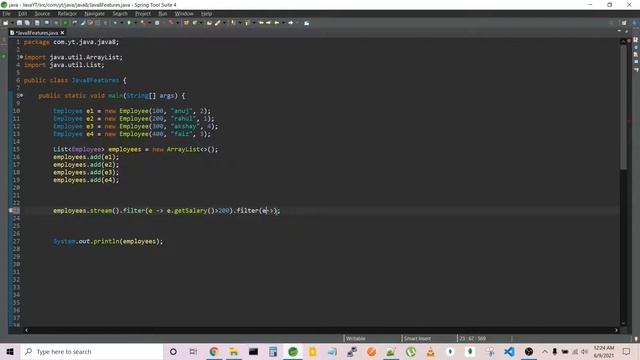Close the Java8Features.java editor tab
This screenshot has height=360, width=640.
tap(62, 33)
